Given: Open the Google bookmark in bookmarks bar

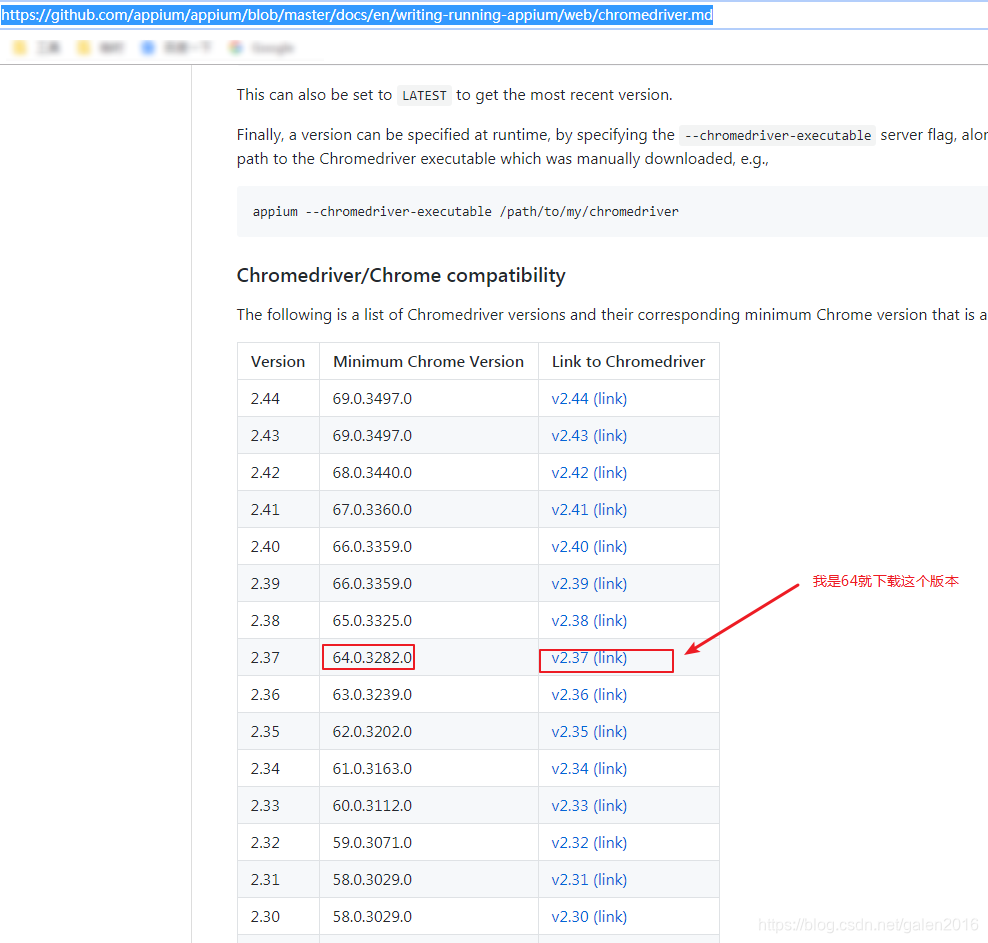Looking at the screenshot, I should tap(262, 48).
